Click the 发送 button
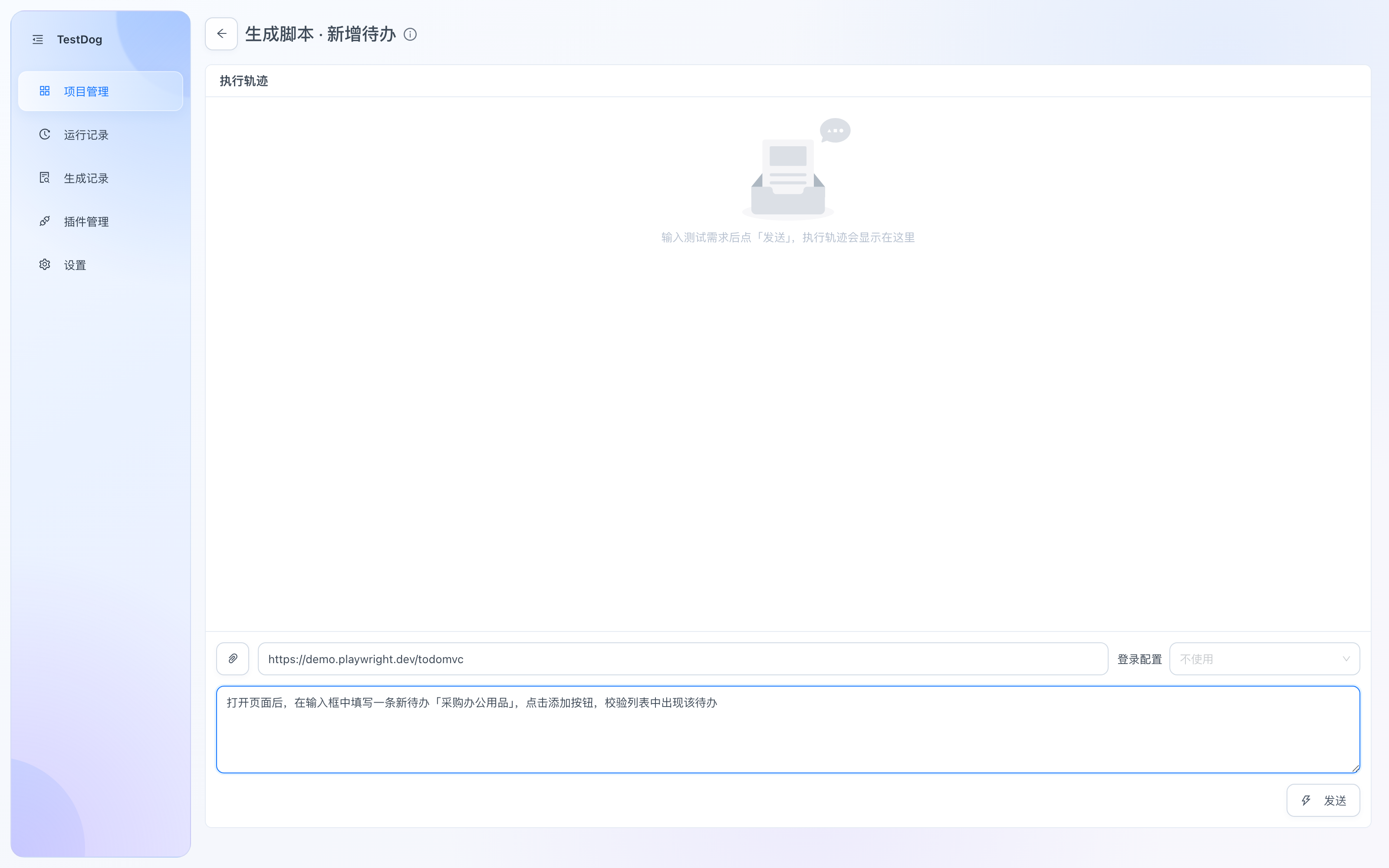1389x868 pixels. (x=1323, y=800)
